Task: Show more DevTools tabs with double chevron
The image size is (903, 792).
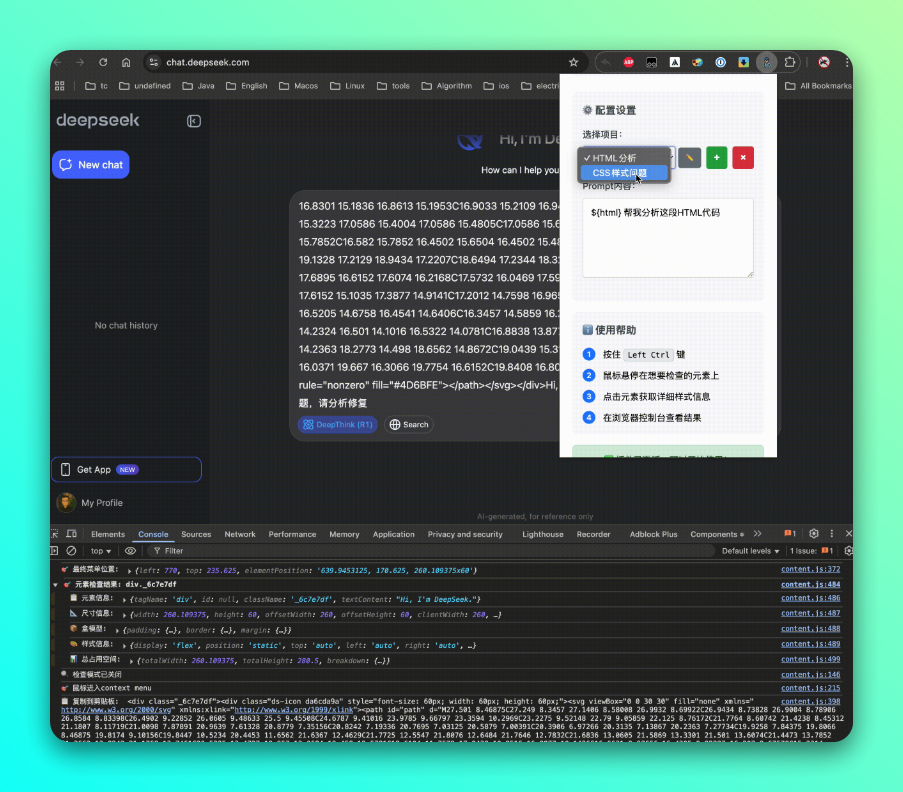Action: [x=757, y=534]
